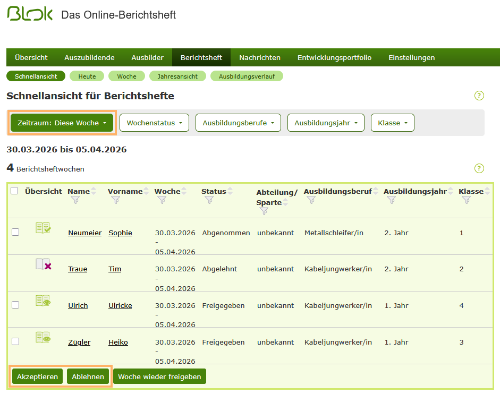This screenshot has height=394, width=500.
Task: Click filter funnel under Ausbildungsjahr column
Action: click(x=391, y=200)
